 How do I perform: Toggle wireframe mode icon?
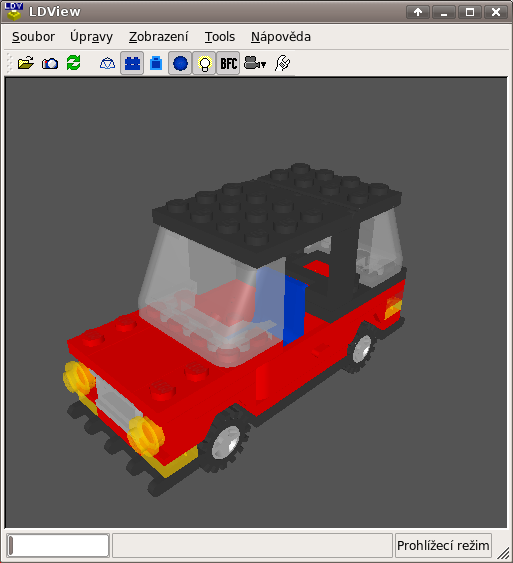tap(107, 64)
